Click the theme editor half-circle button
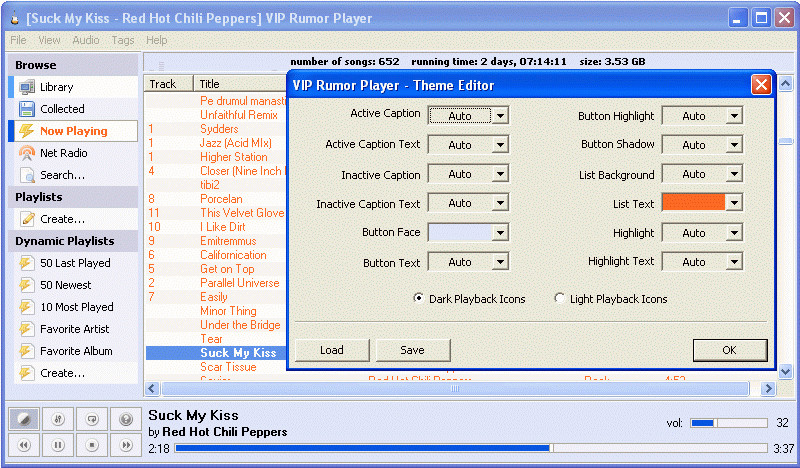Viewport: 800px width, 468px height. point(24,420)
